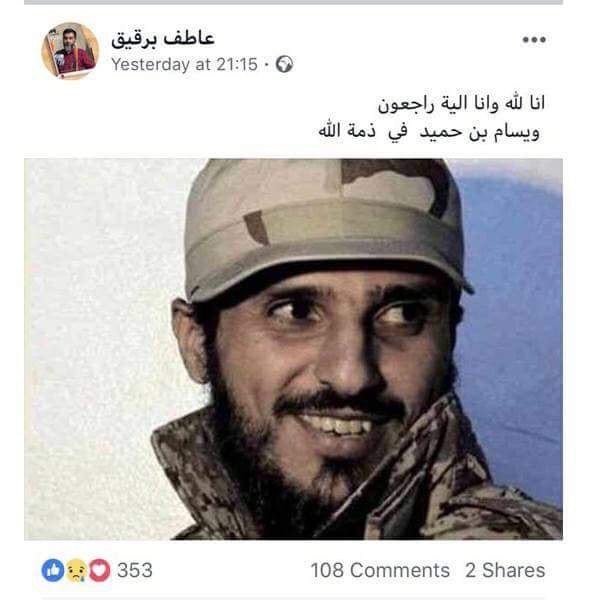Click the blue thumbs-up Like reaction icon
The image size is (600, 600).
tap(53, 570)
